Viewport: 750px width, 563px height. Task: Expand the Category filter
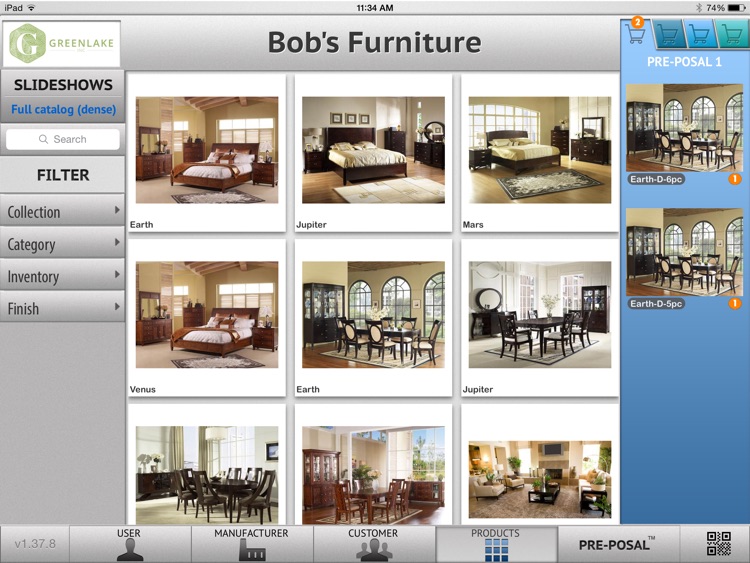[x=62, y=243]
